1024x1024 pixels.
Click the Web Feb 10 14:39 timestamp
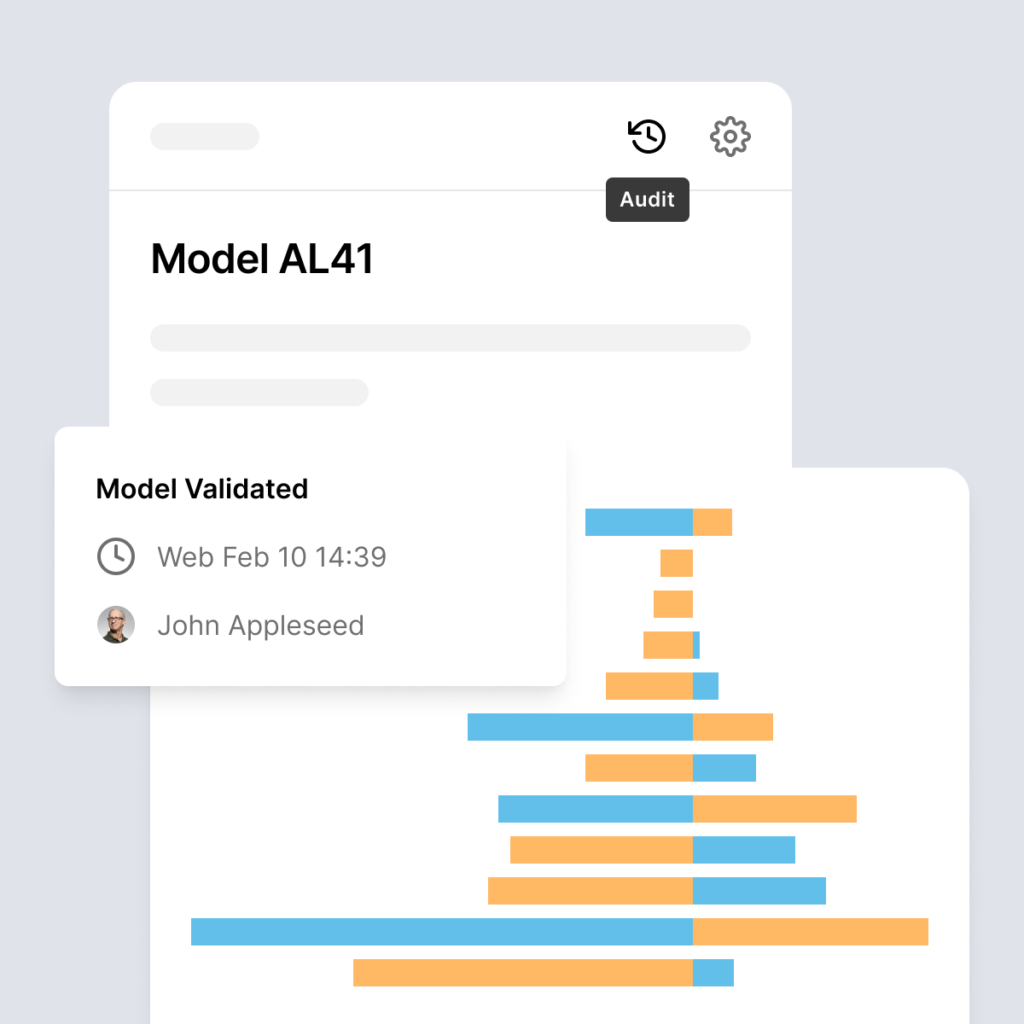(x=272, y=557)
